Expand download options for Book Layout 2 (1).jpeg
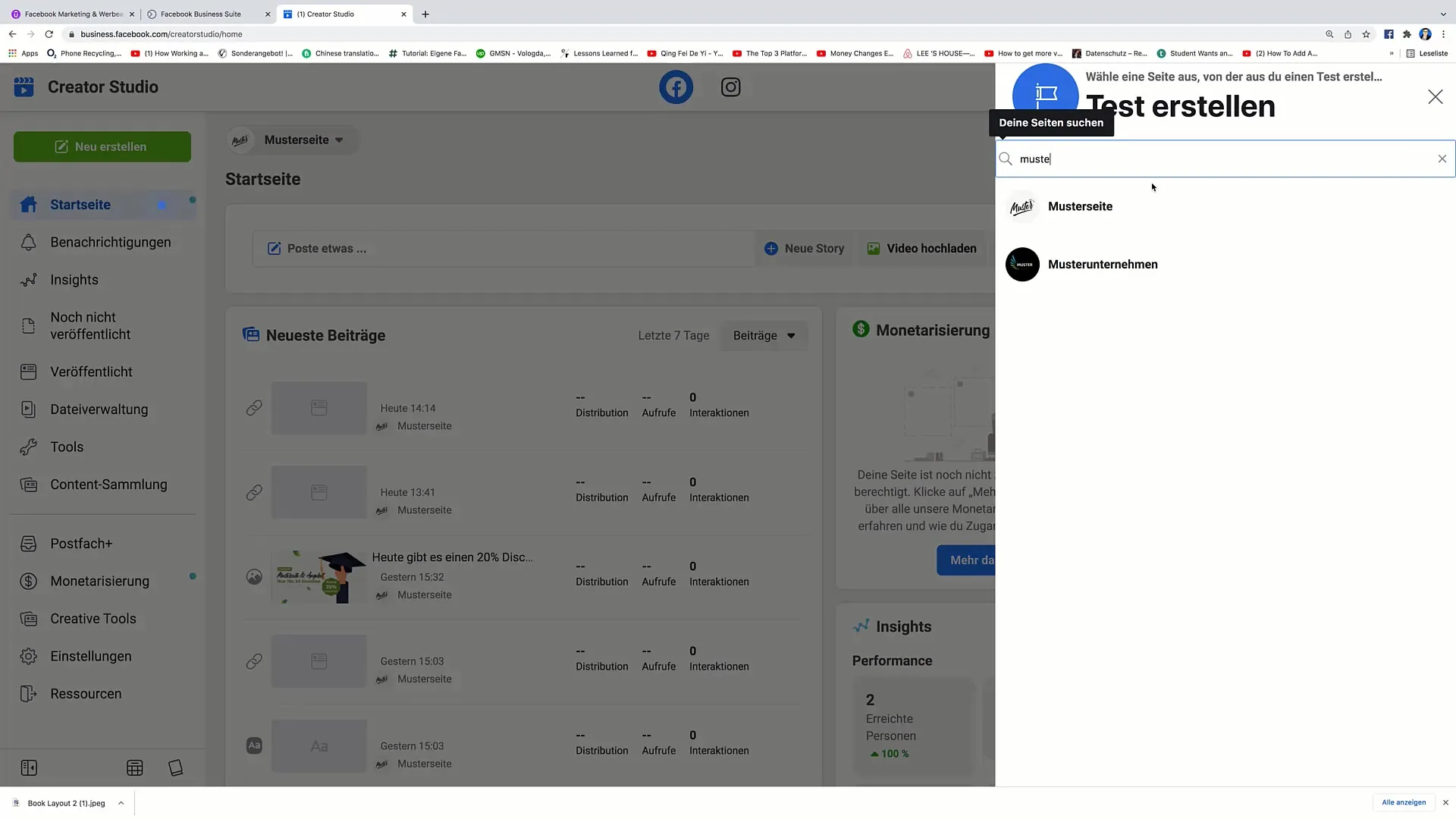 (121, 803)
